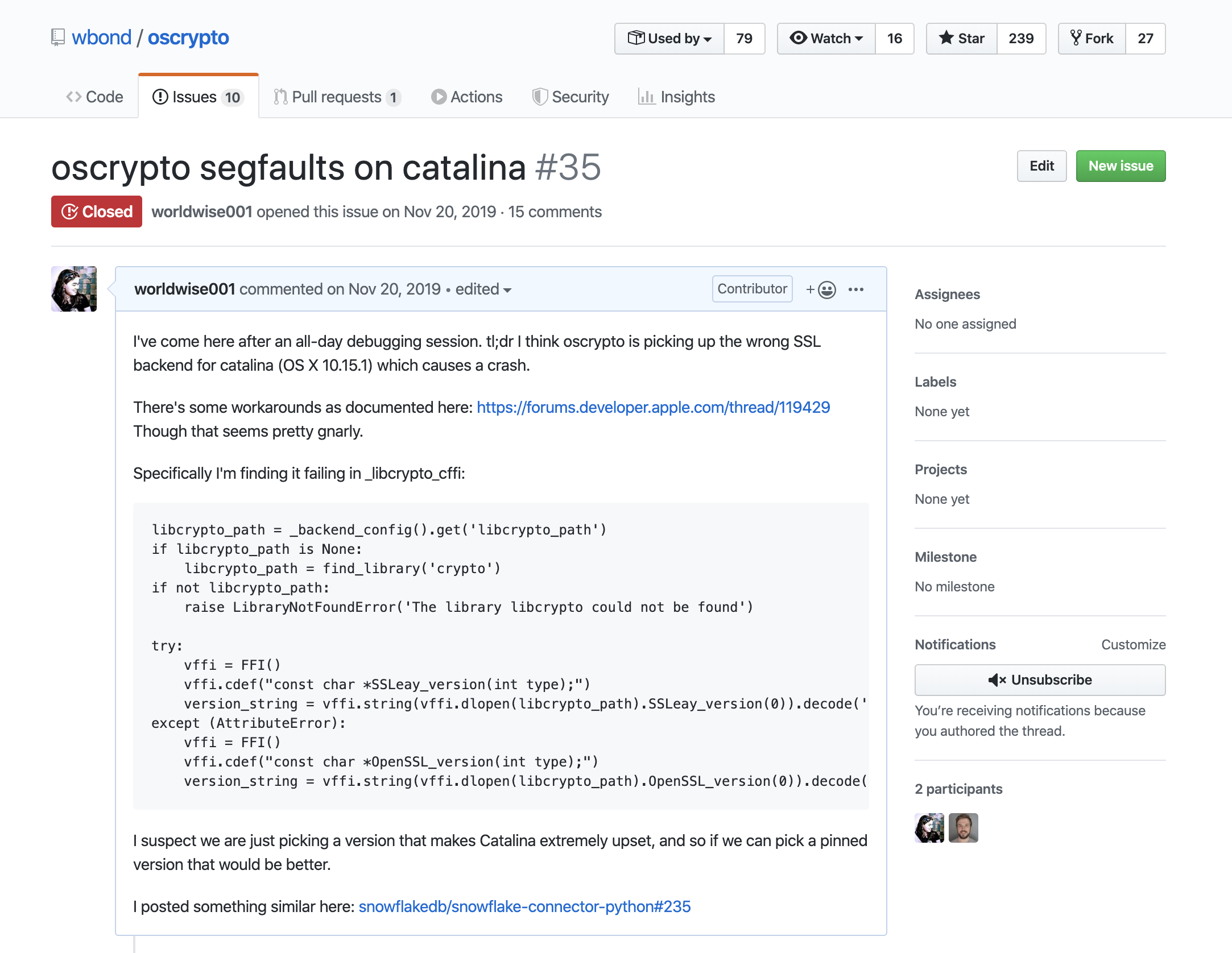The width and height of the screenshot is (1232, 953).
Task: Create a New issue
Action: [1121, 166]
